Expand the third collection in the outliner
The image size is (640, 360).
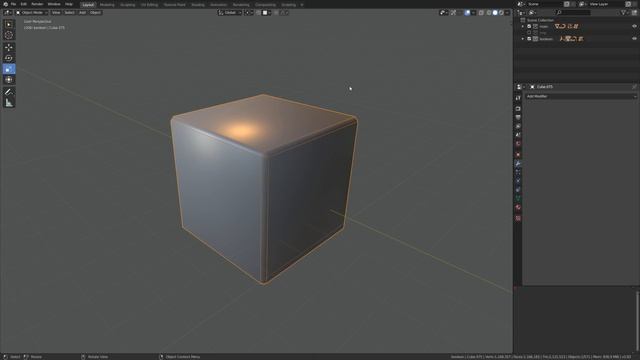(523, 39)
